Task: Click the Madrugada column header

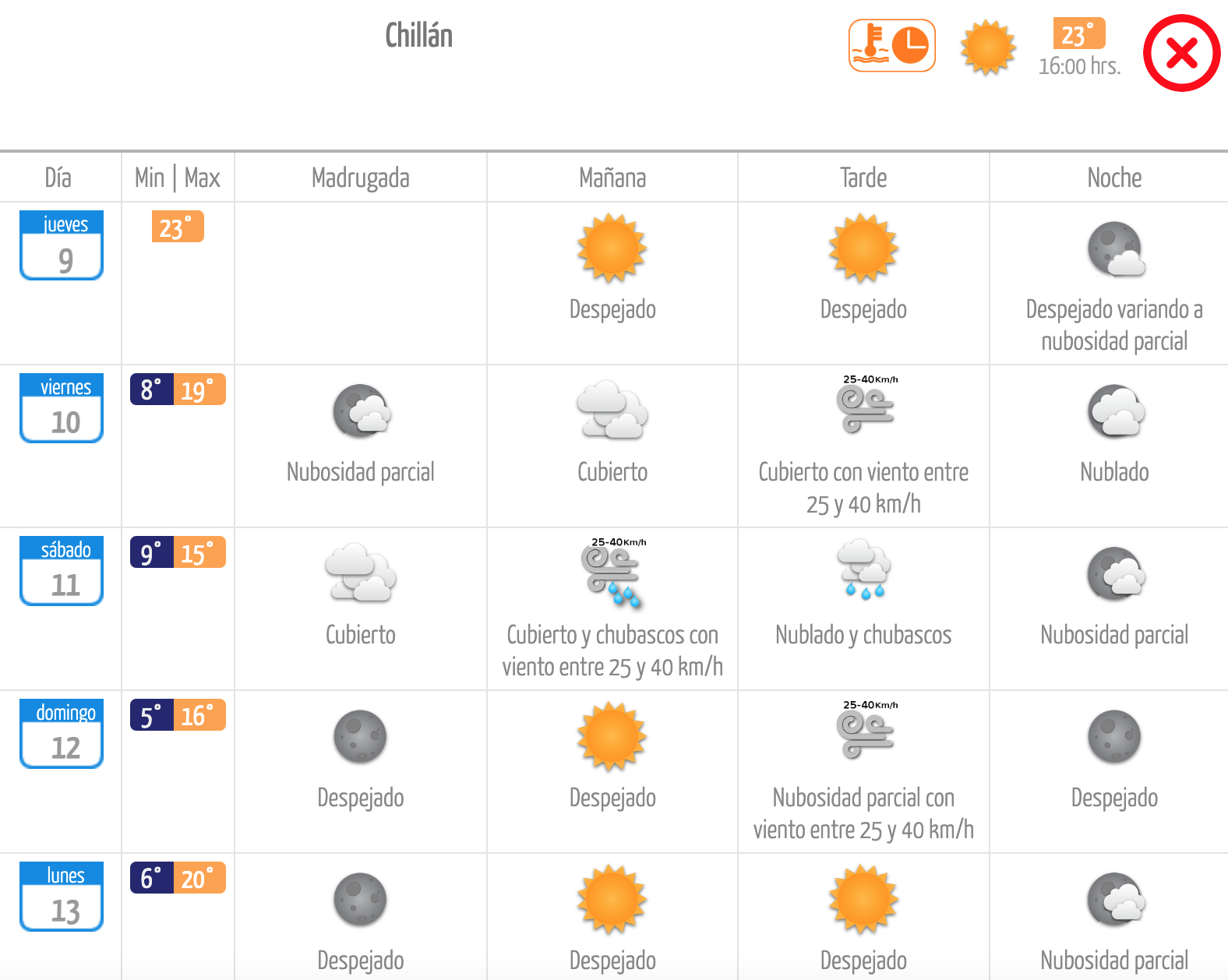Action: (361, 178)
